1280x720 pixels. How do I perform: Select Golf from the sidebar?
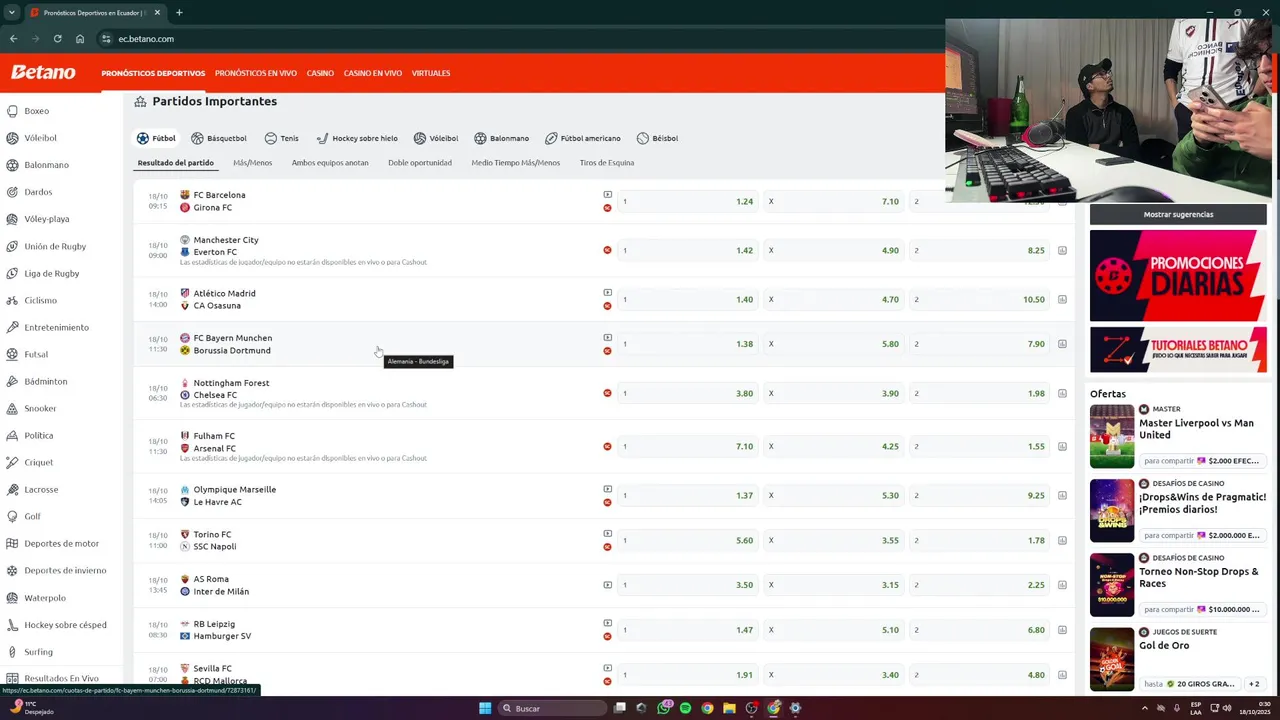pos(32,516)
